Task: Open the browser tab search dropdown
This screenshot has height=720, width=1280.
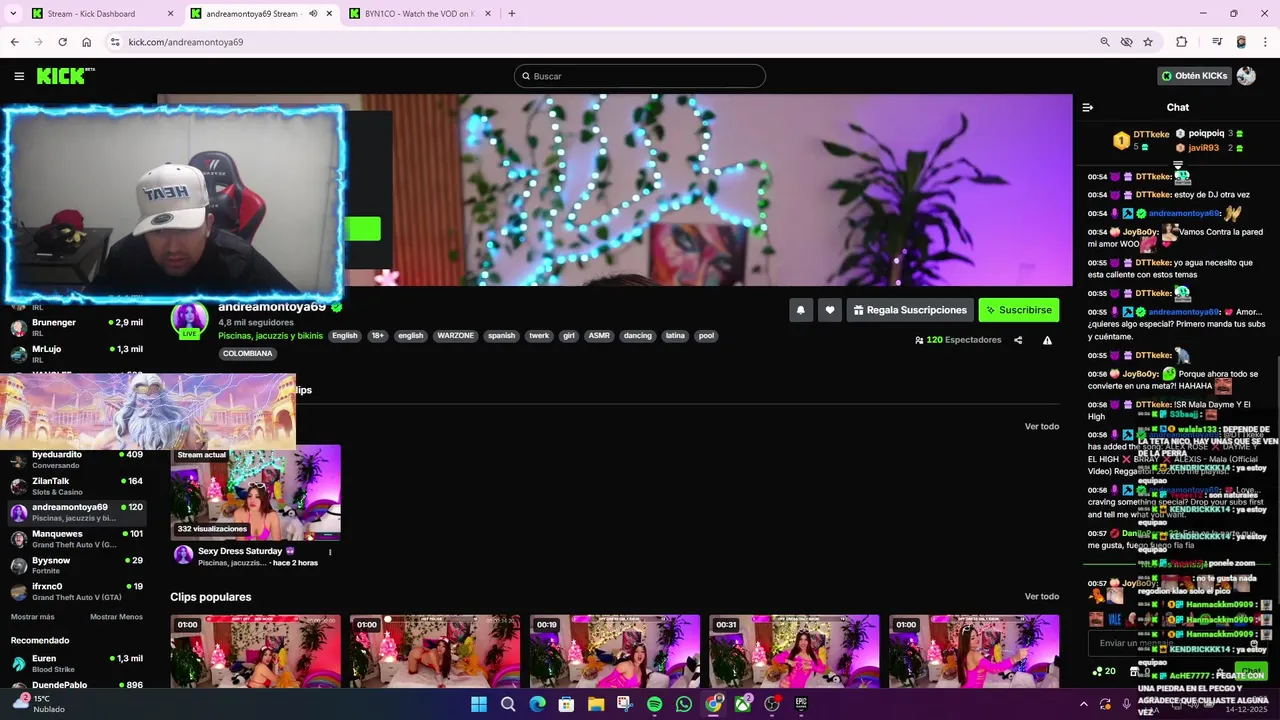Action: pos(14,14)
